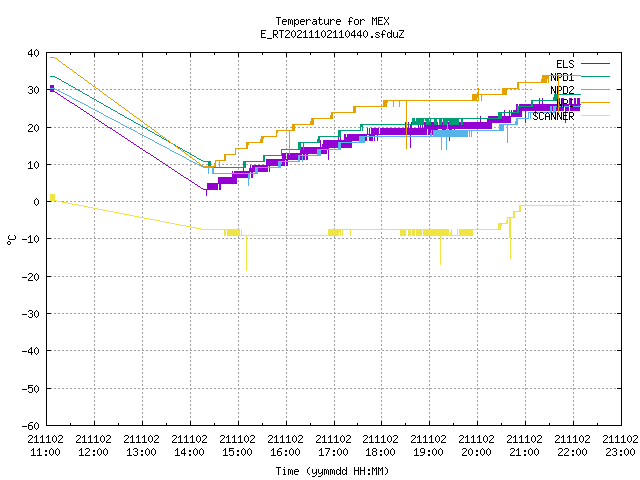The image size is (640, 480).
Task: Click the y-axis label -30
Action: 31,314
